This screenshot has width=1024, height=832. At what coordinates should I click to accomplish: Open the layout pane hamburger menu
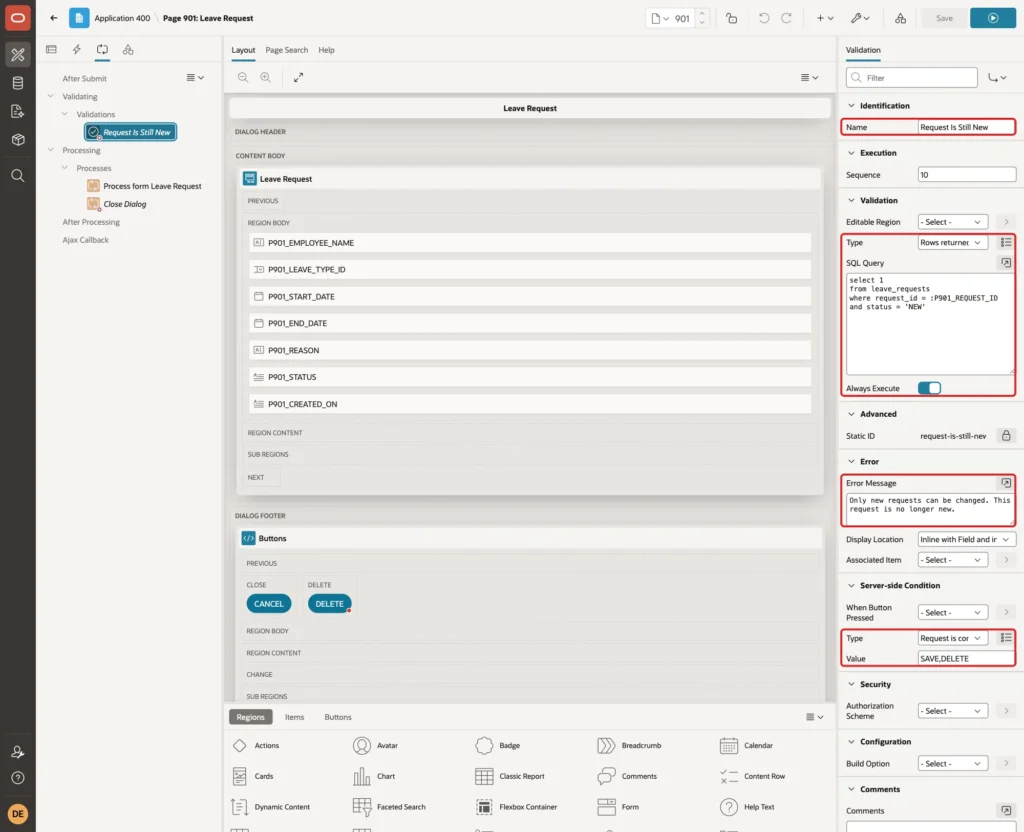pos(809,77)
